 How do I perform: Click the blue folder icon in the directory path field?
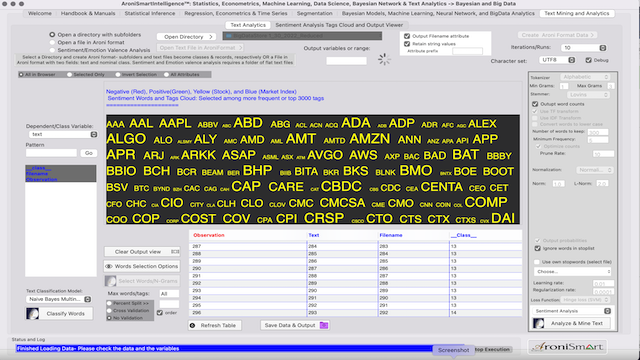pyautogui.click(x=229, y=36)
